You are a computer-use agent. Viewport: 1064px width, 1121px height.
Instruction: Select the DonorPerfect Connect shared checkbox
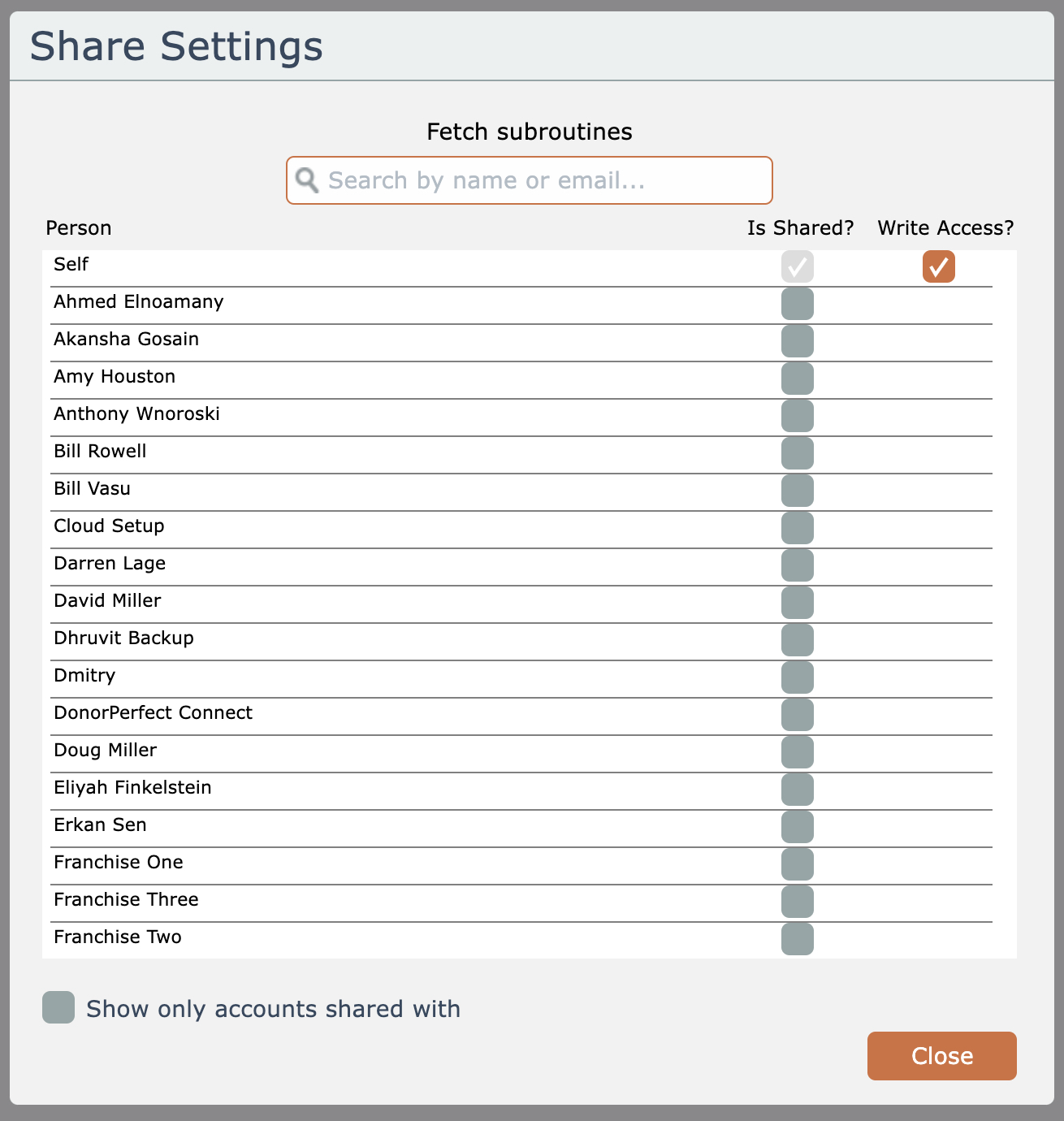[x=797, y=715]
